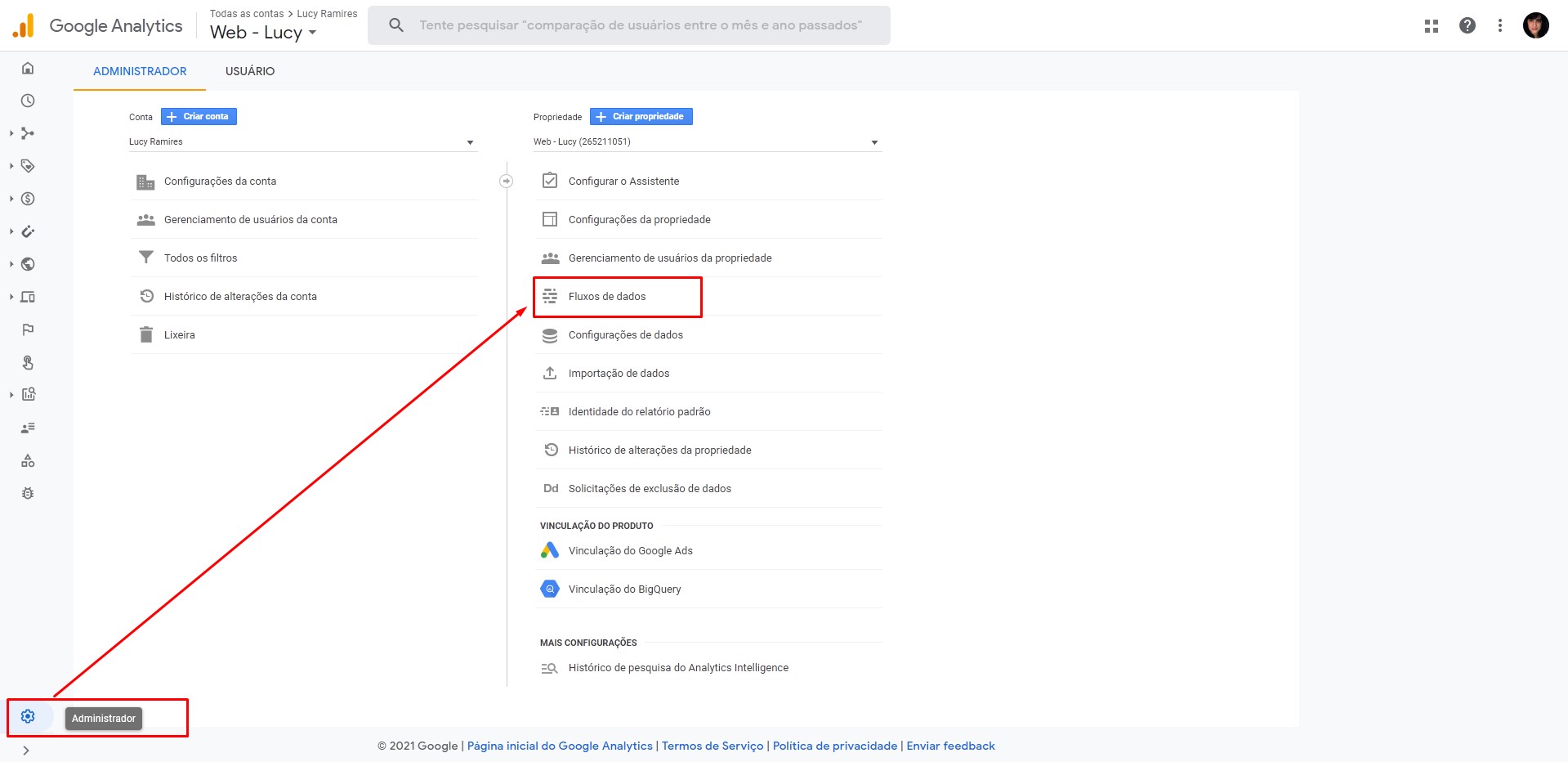Click the Criar propriedade button
This screenshot has width=1568, height=762.
641,116
